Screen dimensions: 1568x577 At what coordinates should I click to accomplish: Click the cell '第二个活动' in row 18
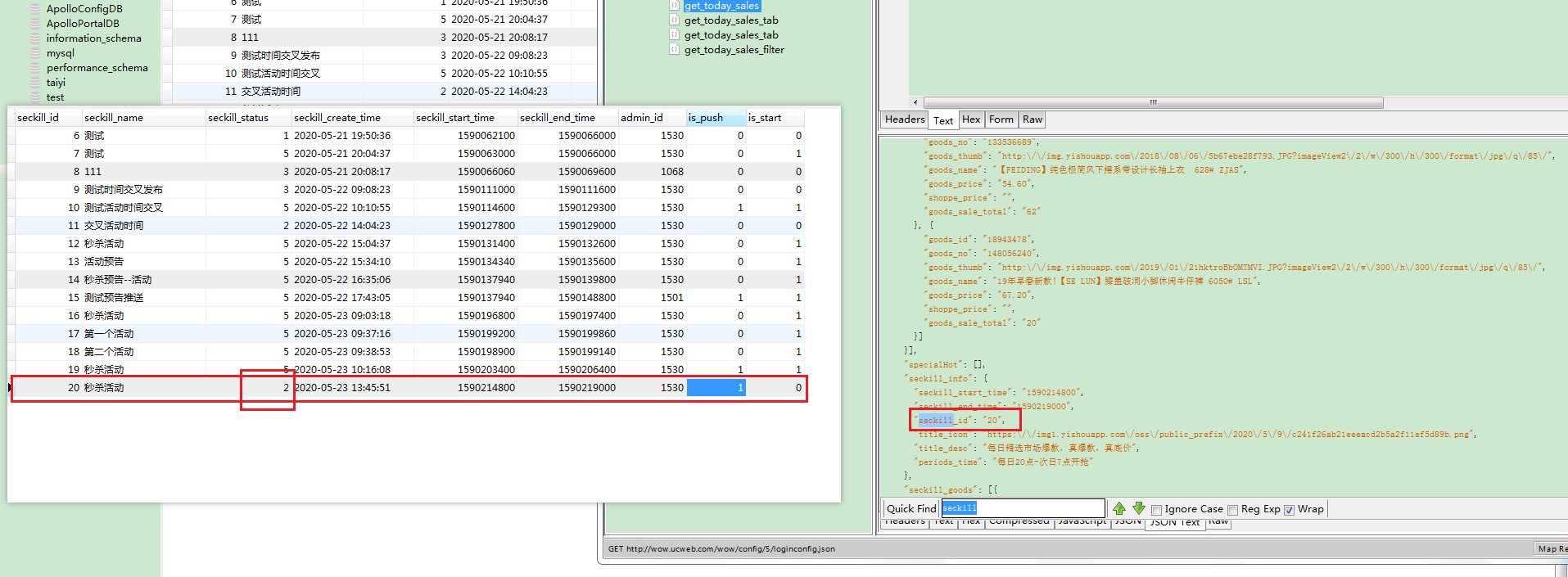(x=143, y=352)
